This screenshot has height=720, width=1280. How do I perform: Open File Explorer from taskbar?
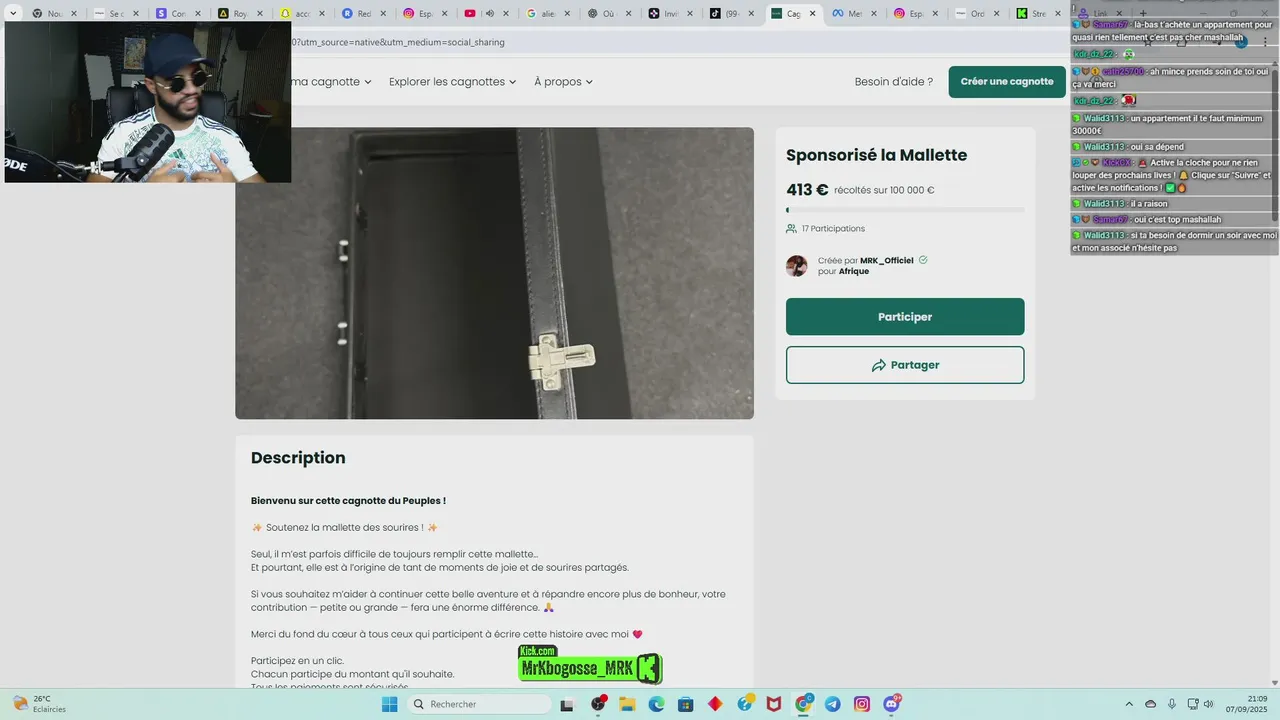click(x=627, y=704)
